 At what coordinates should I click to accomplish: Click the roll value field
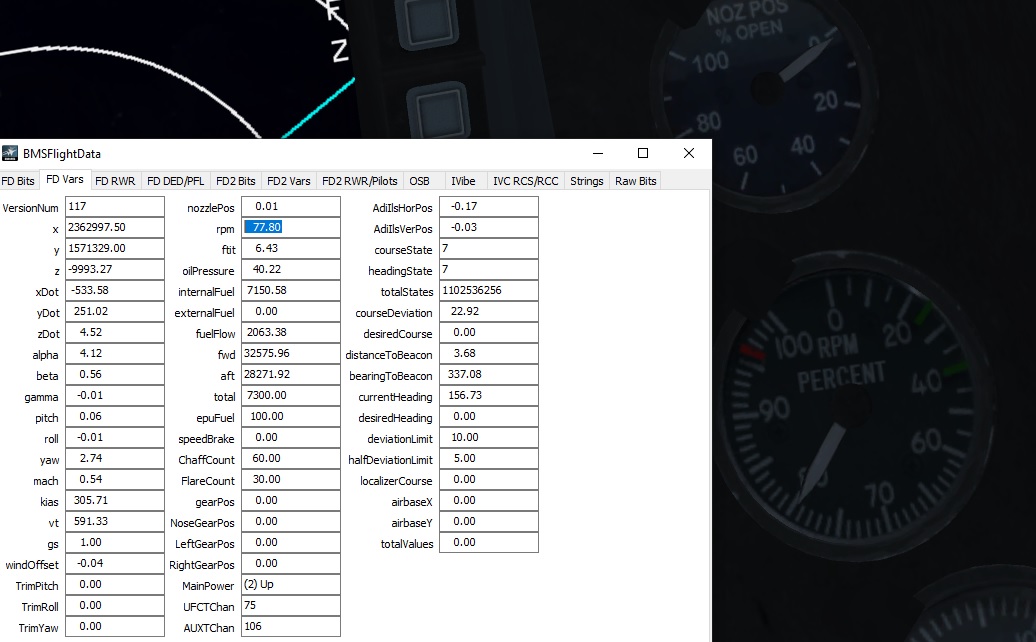pos(115,437)
